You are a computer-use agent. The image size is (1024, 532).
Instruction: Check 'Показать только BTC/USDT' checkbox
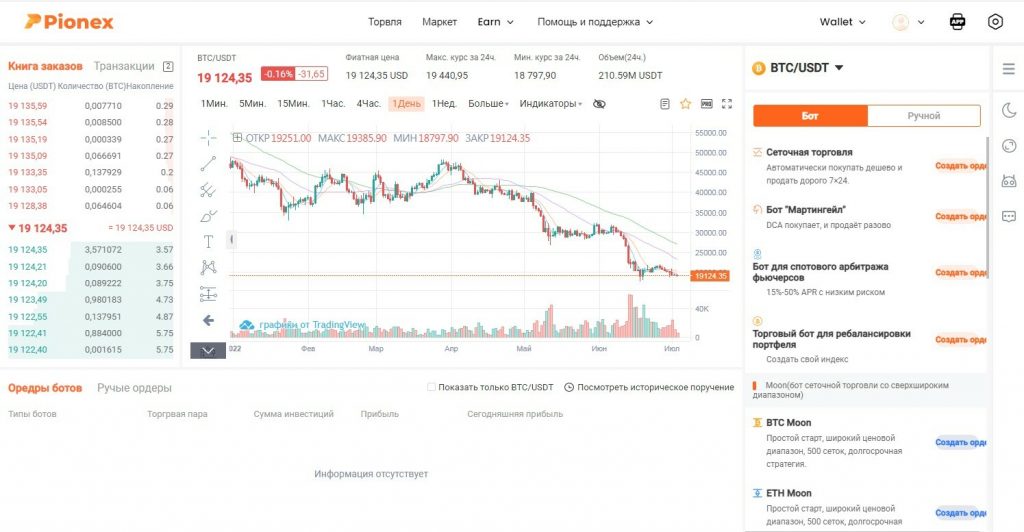[431, 387]
